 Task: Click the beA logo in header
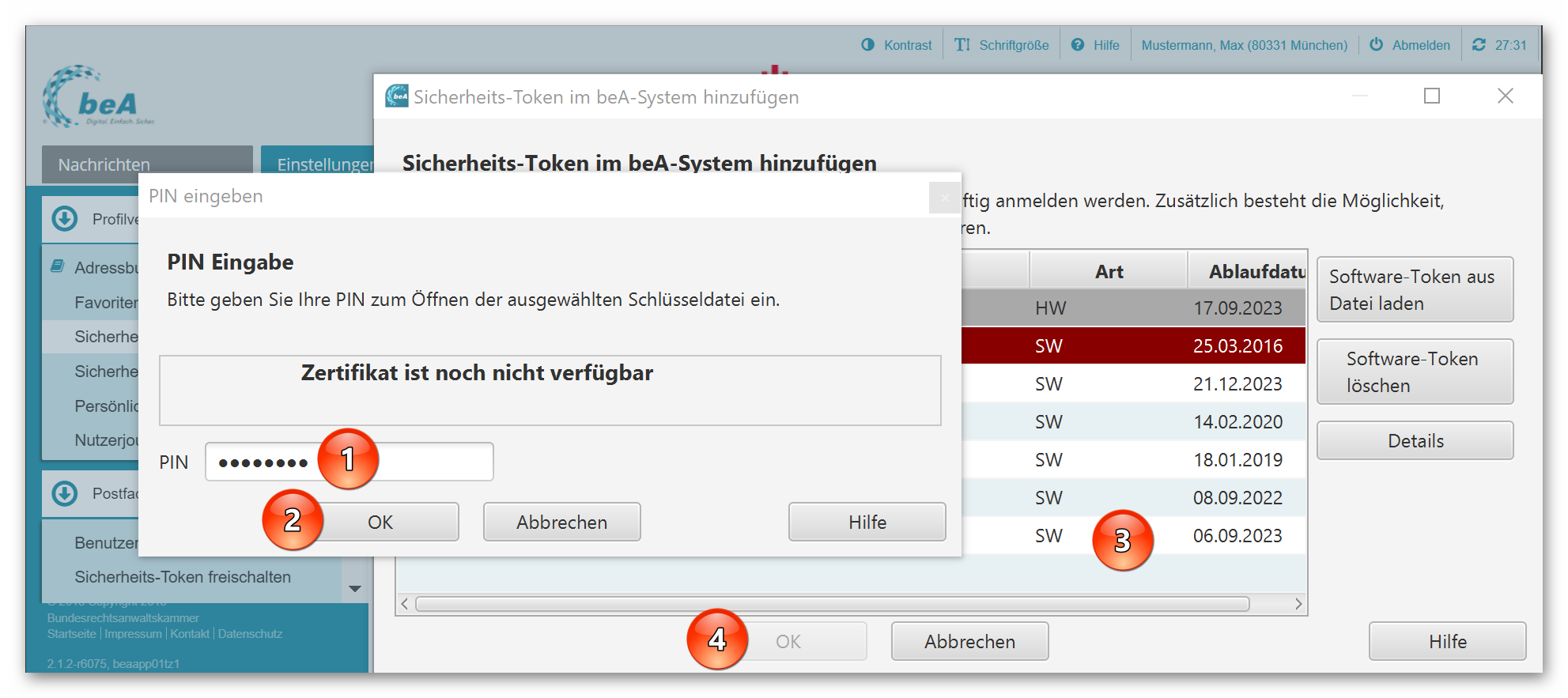click(x=99, y=98)
